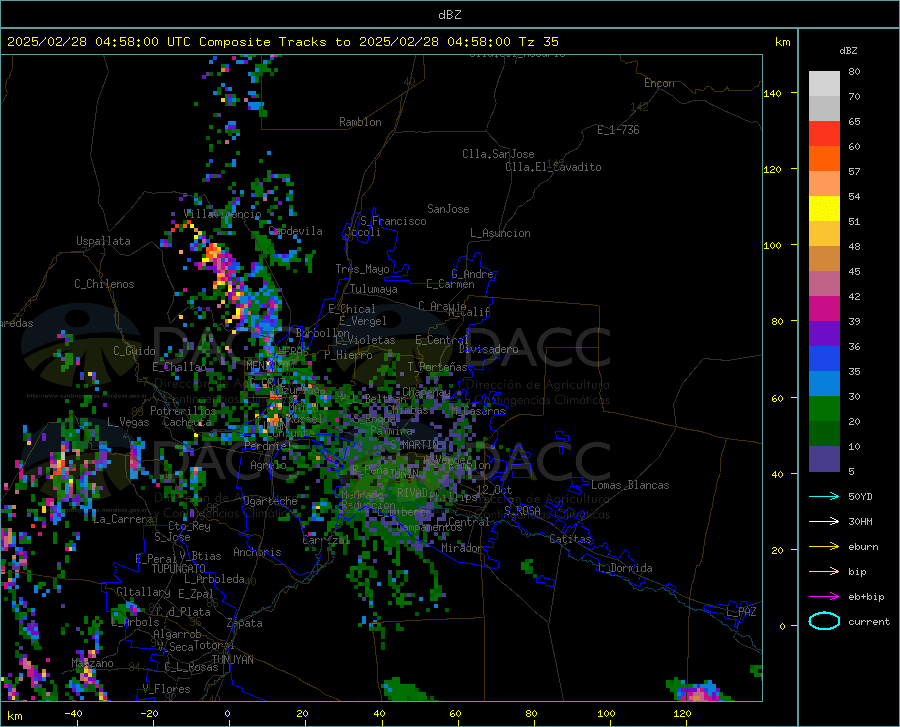Click the 'dBZ' heading above the color scale
Screen dimensions: 900x727
pos(848,50)
